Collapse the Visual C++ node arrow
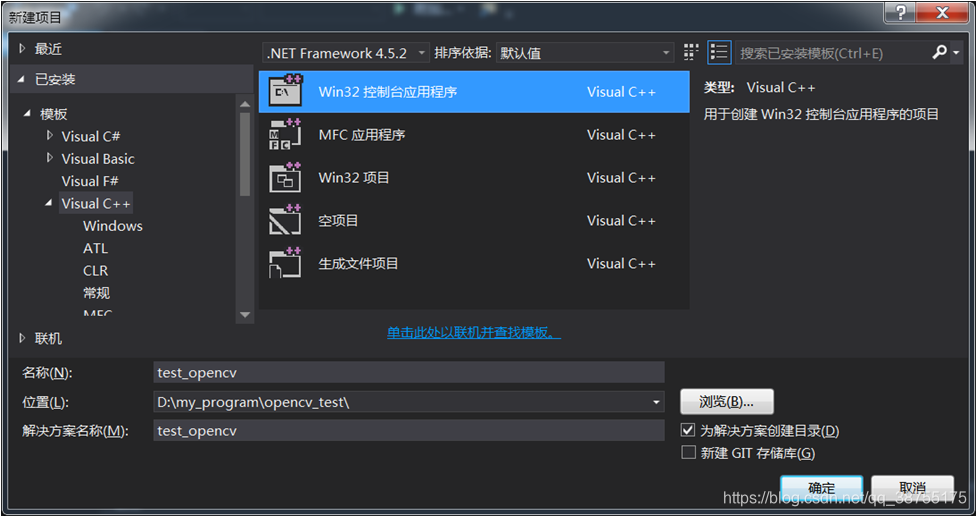Image resolution: width=977 pixels, height=517 pixels. (x=49, y=203)
